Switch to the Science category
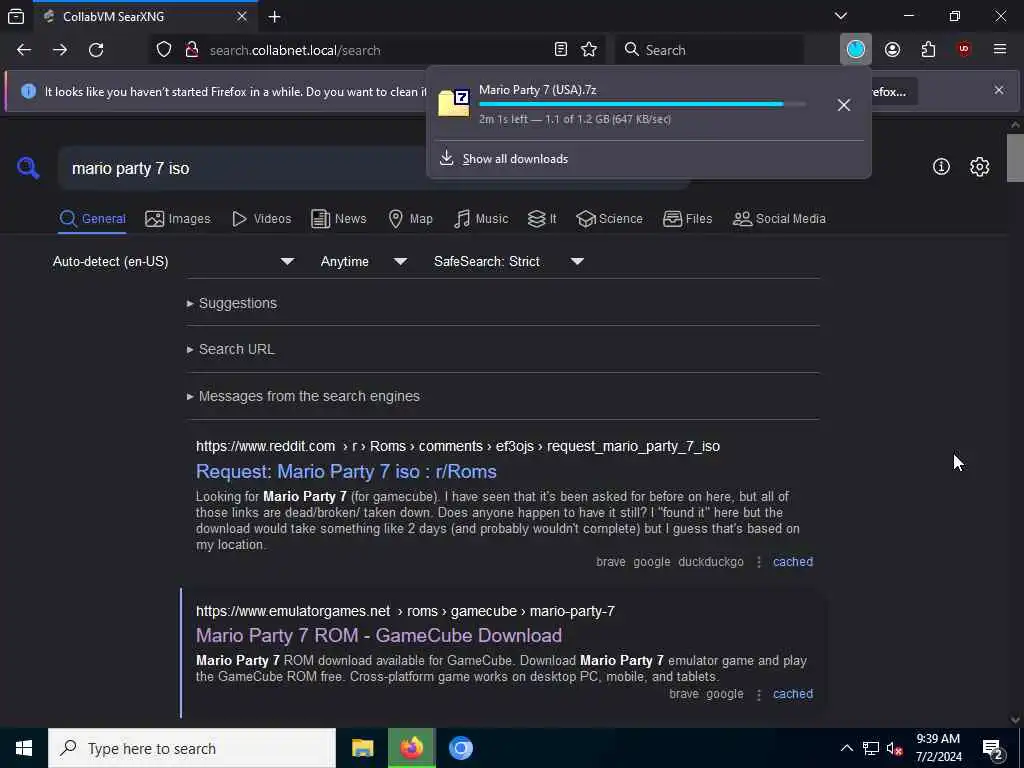1024x768 pixels. [x=610, y=219]
